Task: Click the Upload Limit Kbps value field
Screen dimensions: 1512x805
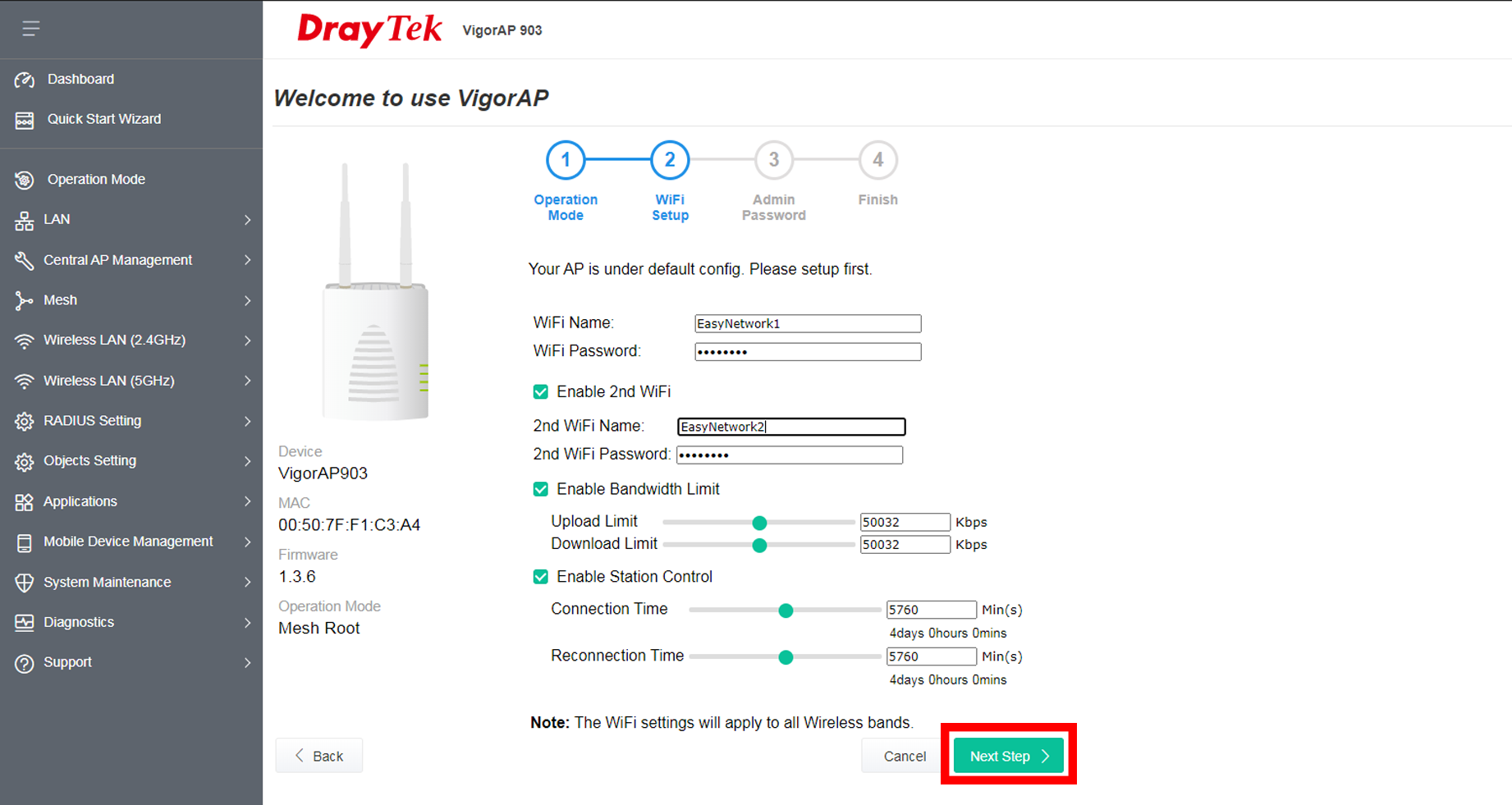Action: tap(905, 523)
